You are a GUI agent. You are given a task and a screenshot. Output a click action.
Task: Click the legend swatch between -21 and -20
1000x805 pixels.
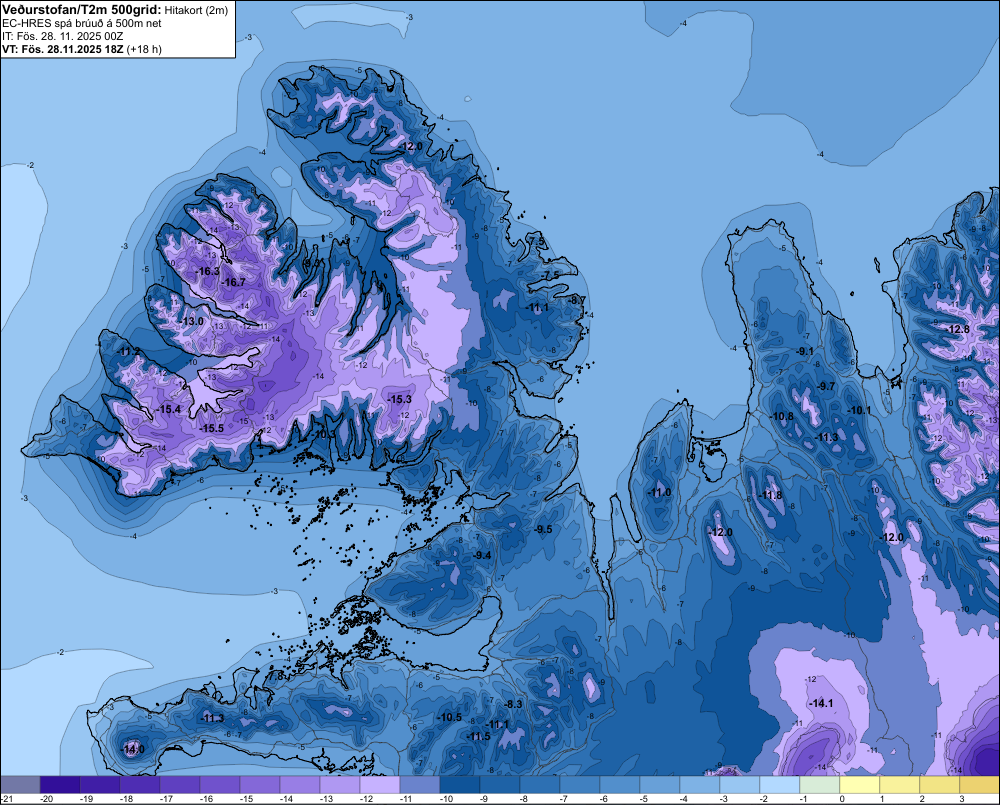pyautogui.click(x=20, y=785)
